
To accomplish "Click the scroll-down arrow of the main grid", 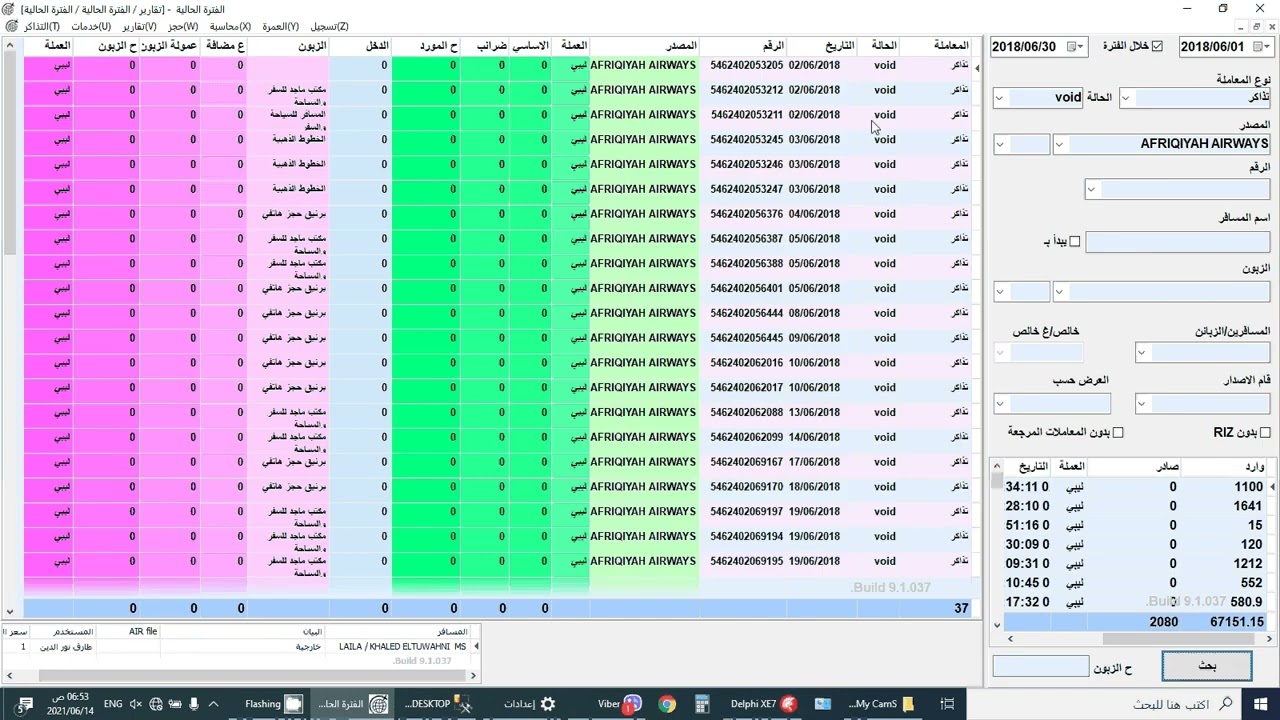I will 9,610.
